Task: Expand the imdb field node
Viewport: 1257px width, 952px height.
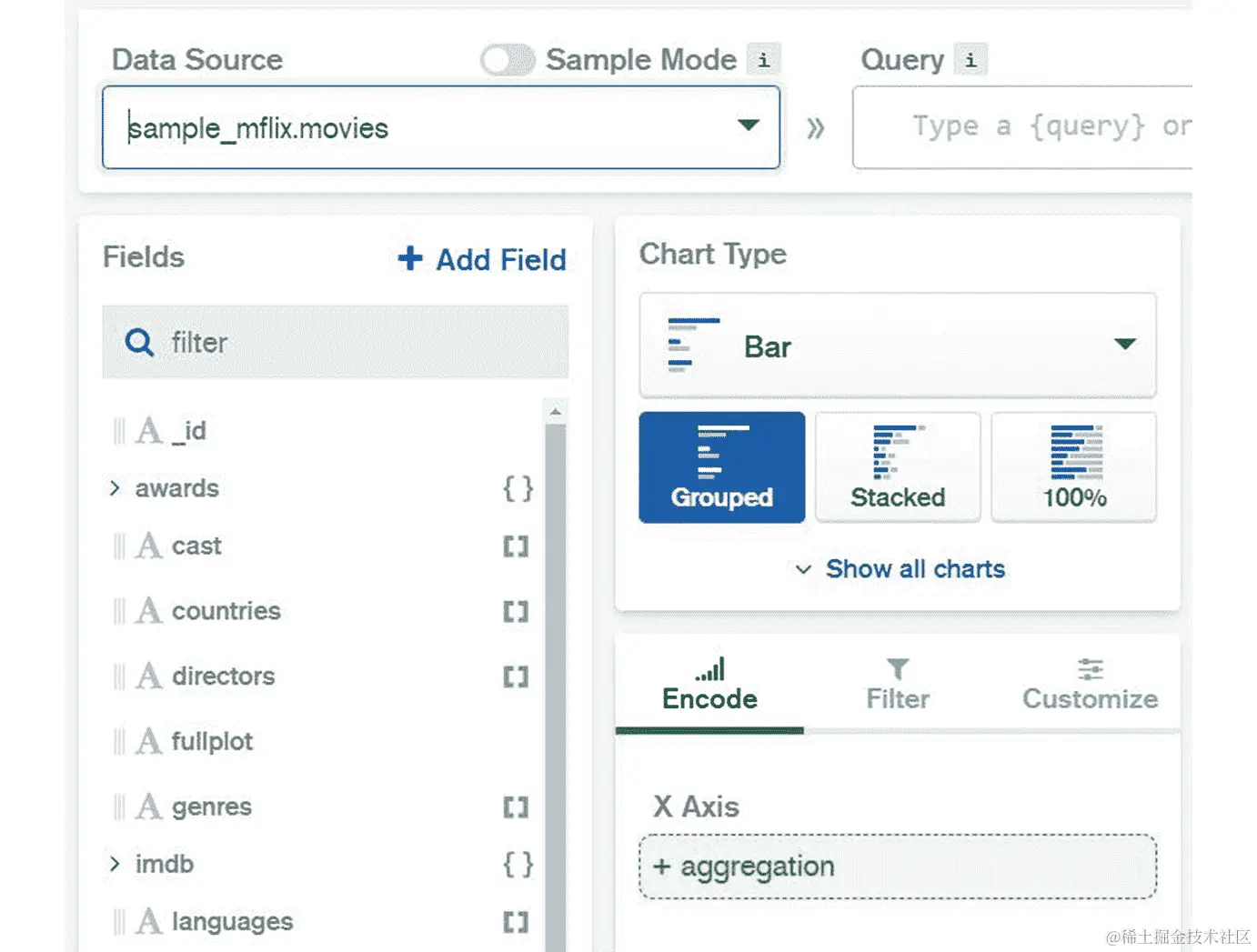Action: pos(115,864)
